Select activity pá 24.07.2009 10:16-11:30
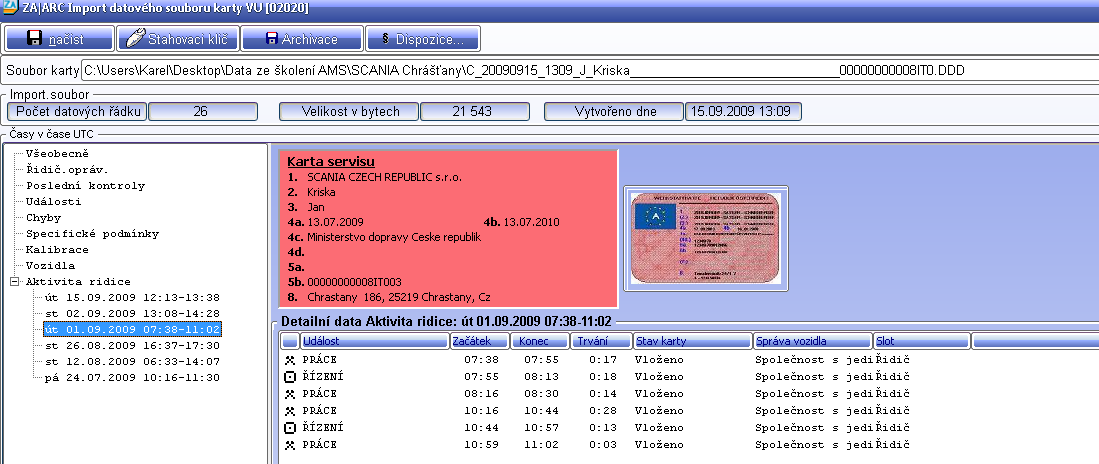 (x=132, y=378)
